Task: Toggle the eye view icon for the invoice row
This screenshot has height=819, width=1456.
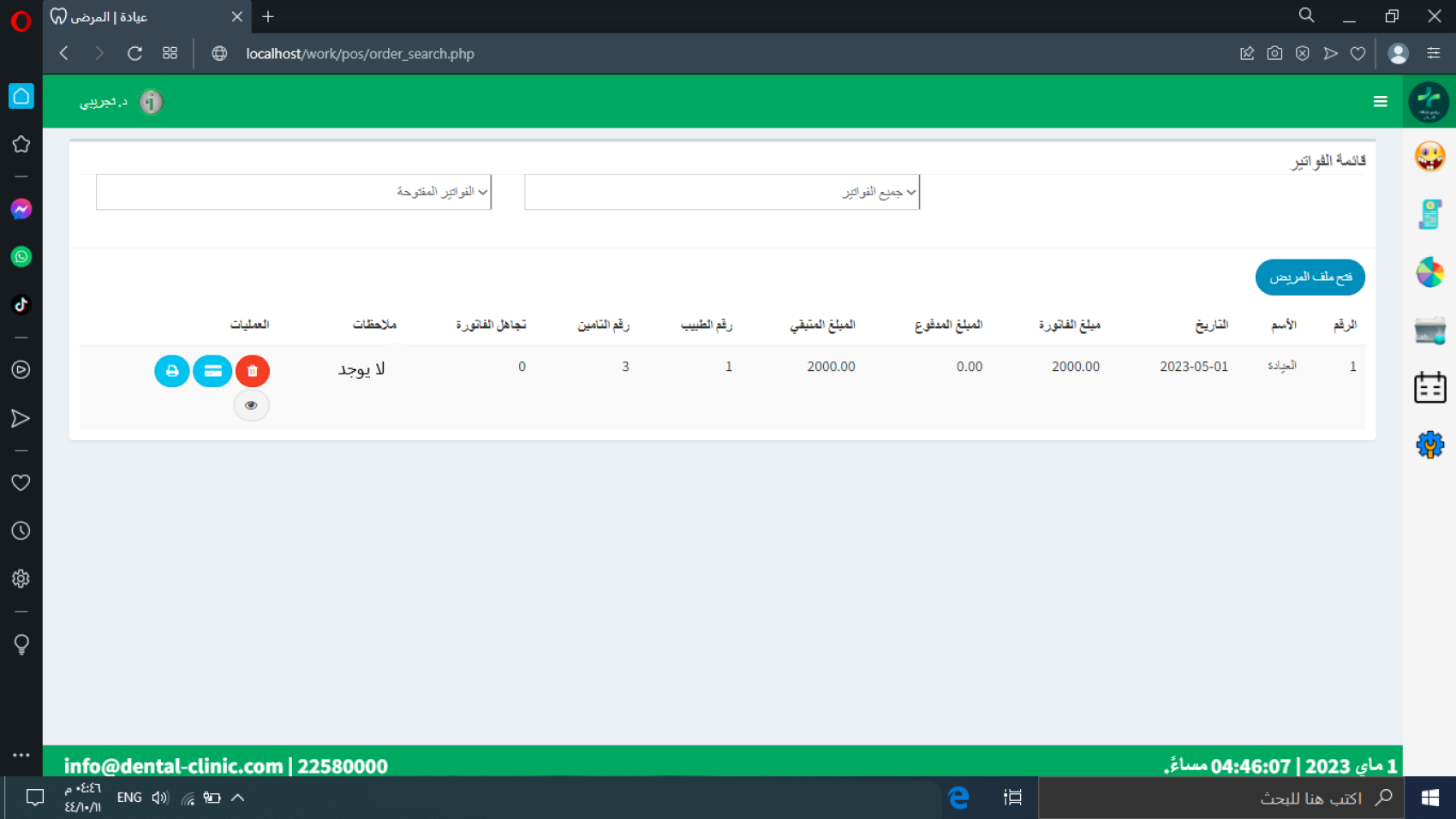Action: [x=251, y=404]
